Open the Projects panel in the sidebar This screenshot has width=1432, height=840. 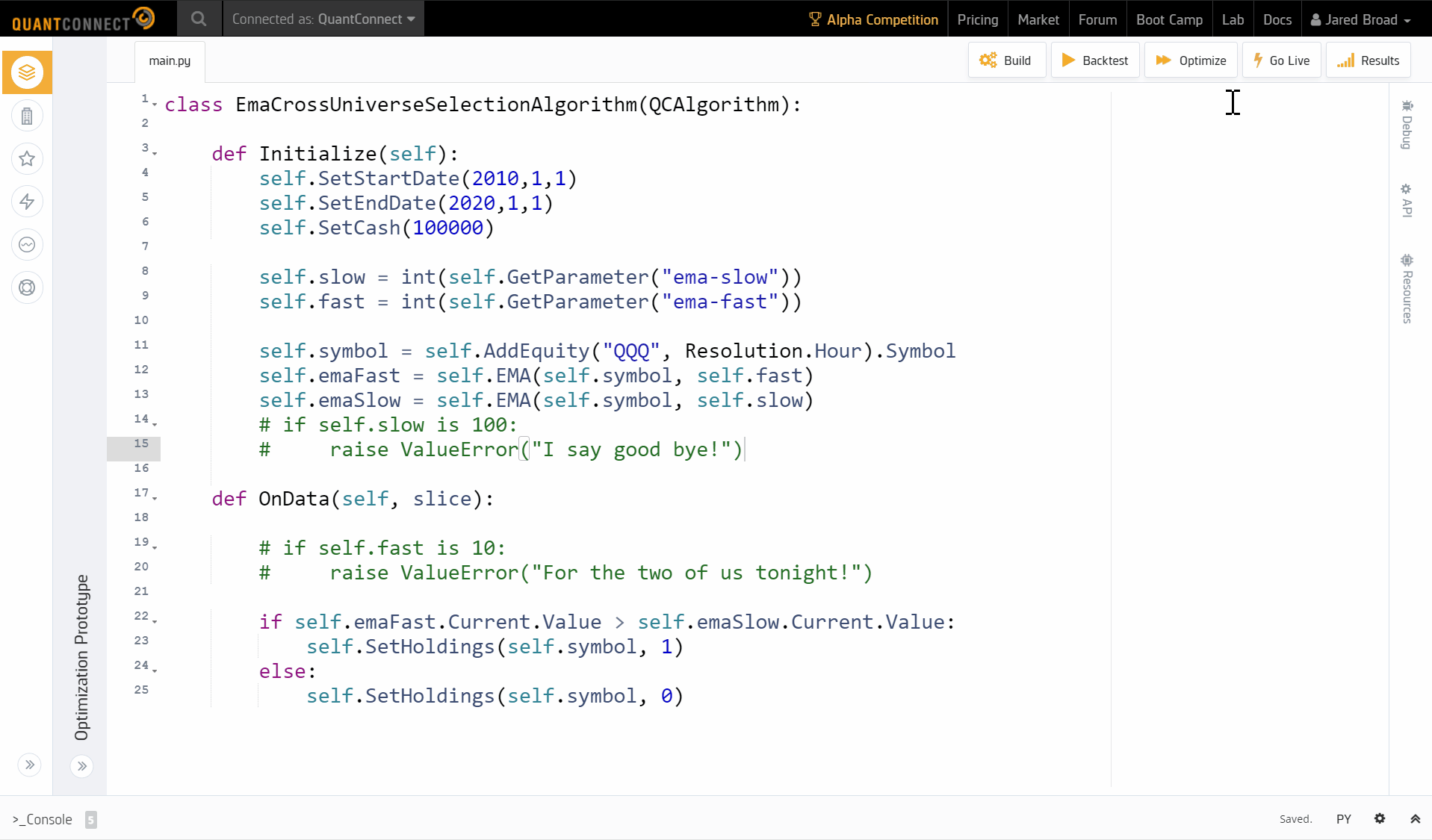tap(28, 72)
